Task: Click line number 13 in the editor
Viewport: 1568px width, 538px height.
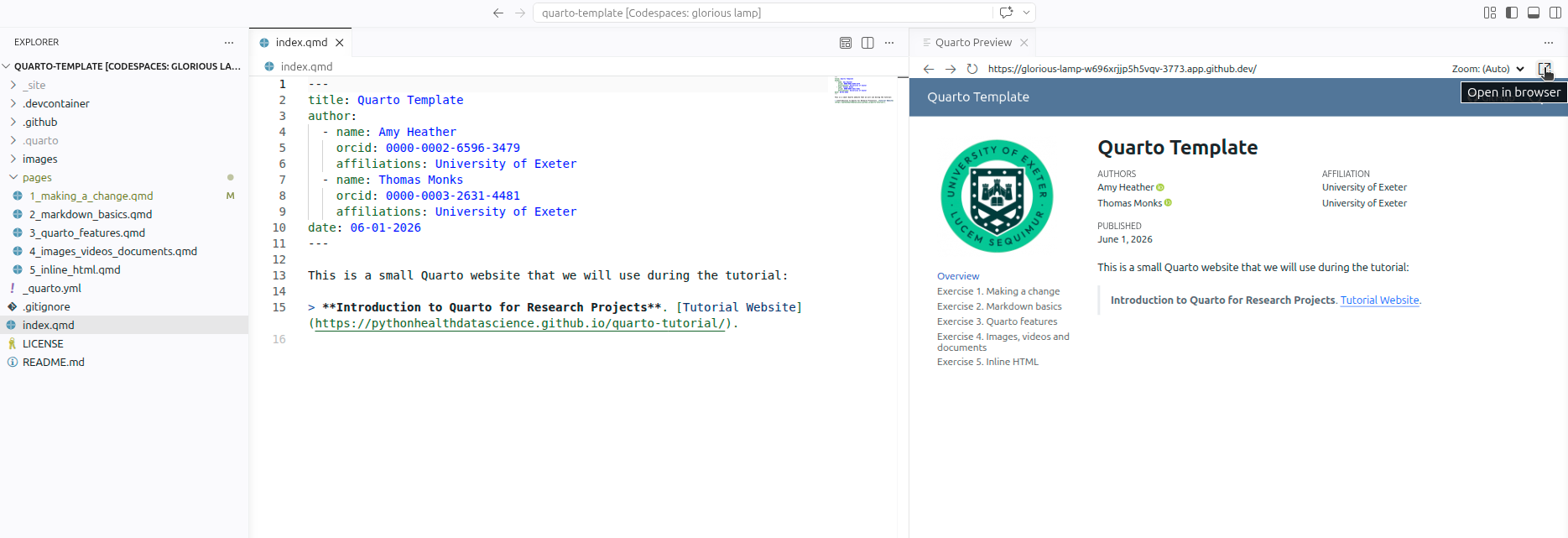Action: pyautogui.click(x=279, y=275)
